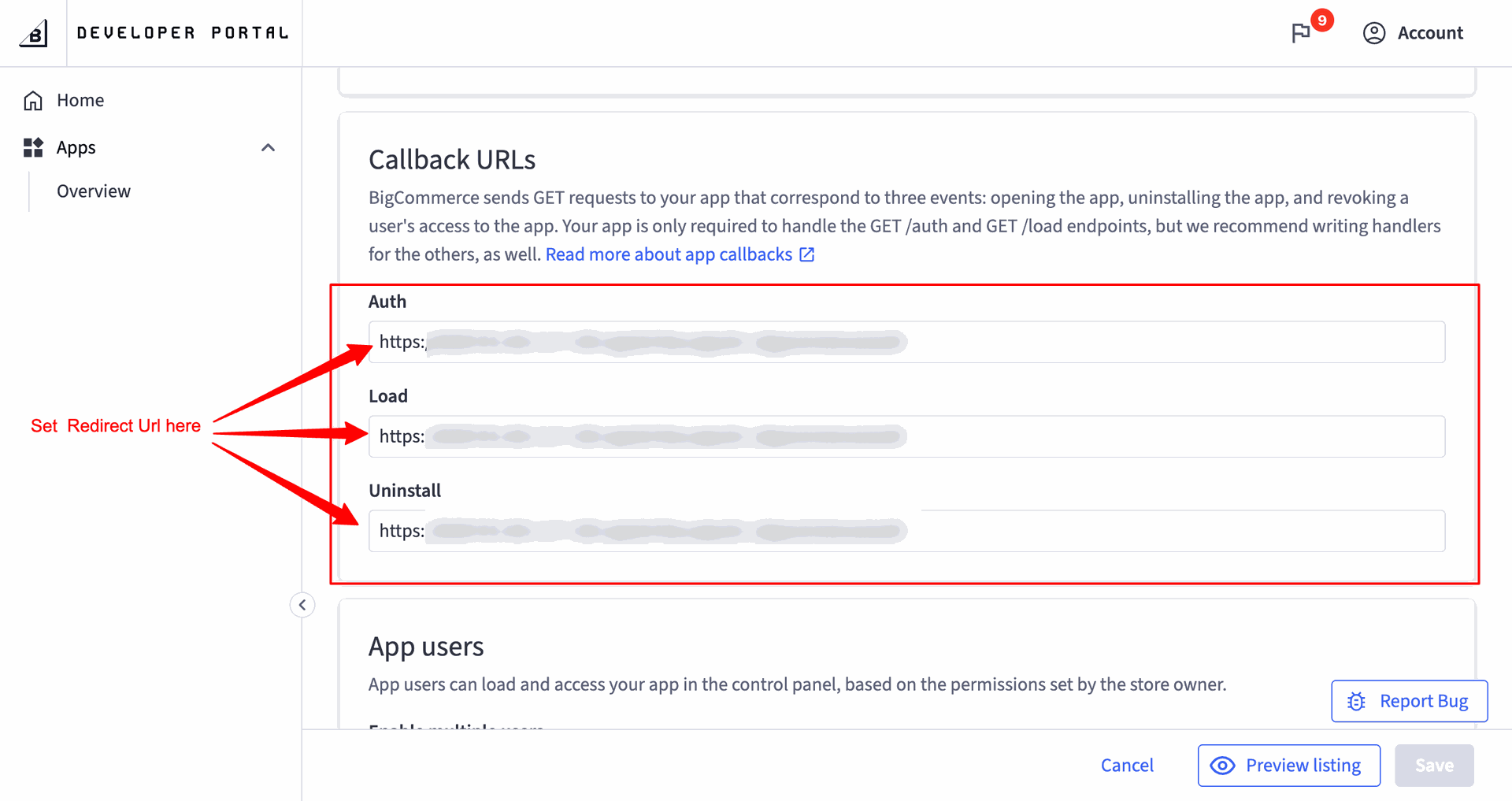The height and width of the screenshot is (801, 1512).
Task: Click the Home house icon
Action: pyautogui.click(x=33, y=100)
